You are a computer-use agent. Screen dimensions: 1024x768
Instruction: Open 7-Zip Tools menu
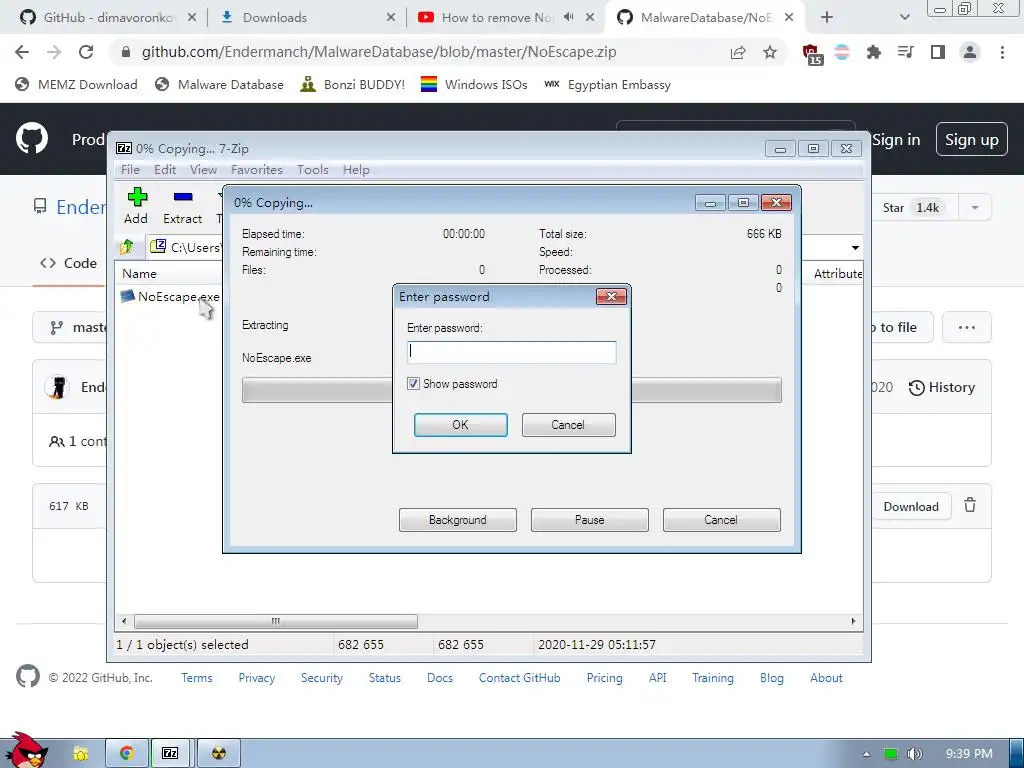pos(313,170)
